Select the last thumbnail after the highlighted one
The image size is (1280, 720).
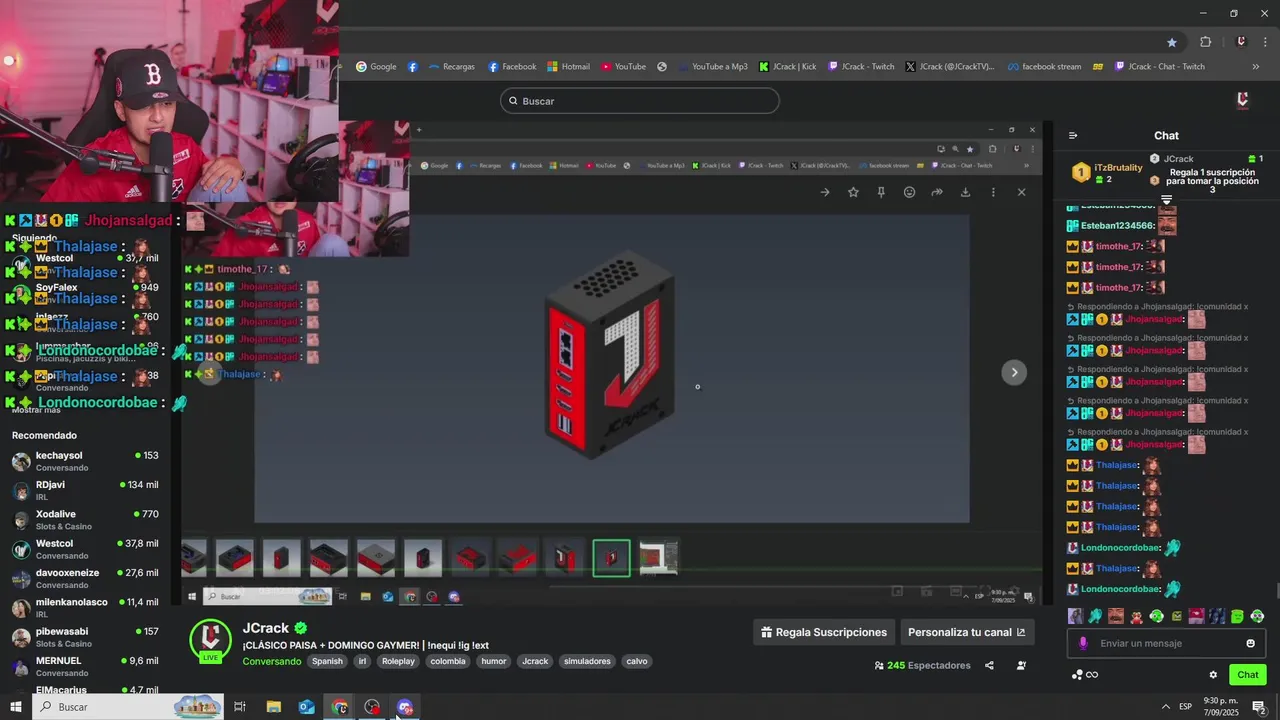point(658,558)
